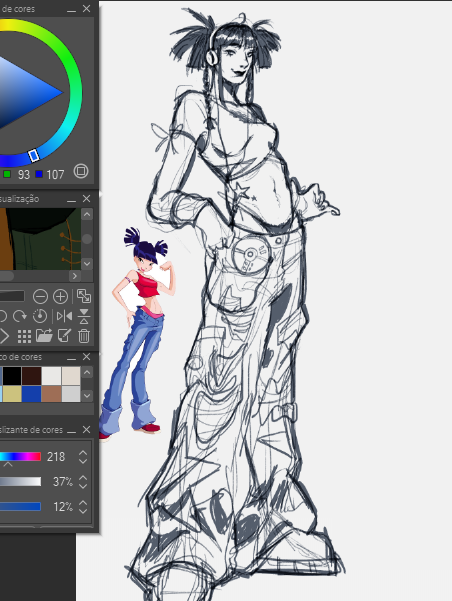Minimize the color set panel

coord(71,358)
